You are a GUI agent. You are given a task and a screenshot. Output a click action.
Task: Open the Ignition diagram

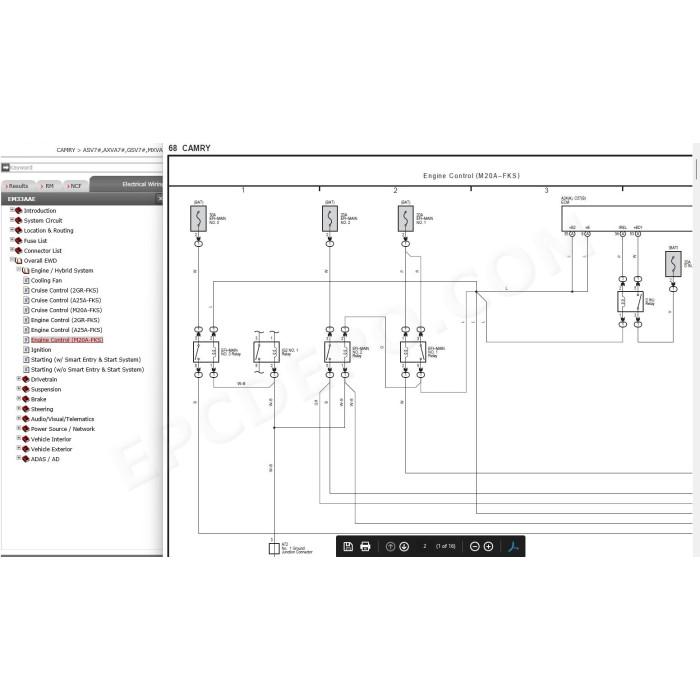point(41,350)
